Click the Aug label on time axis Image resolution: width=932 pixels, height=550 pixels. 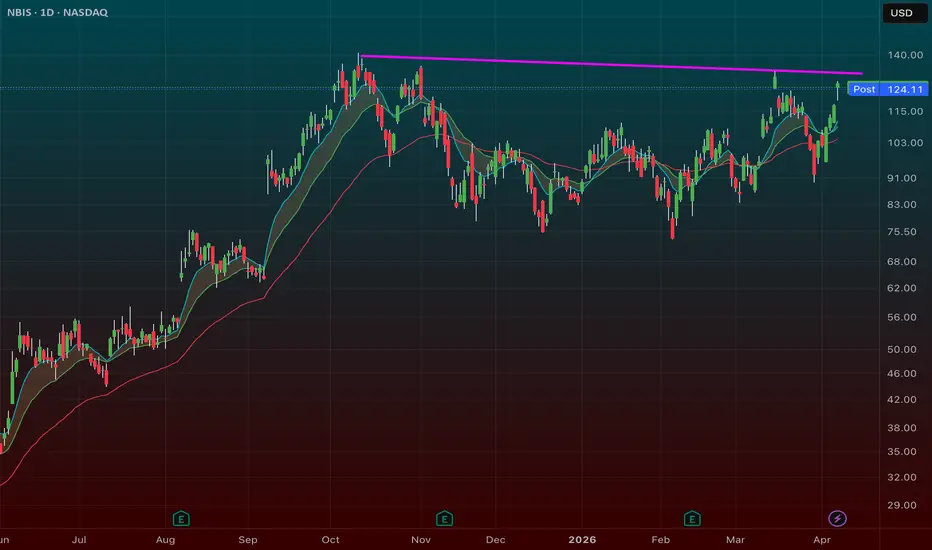[165, 540]
